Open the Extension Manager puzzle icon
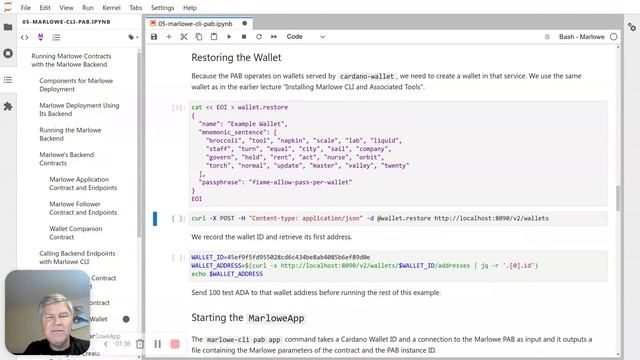Screen dimensions: 640x360 pyautogui.click(x=8, y=107)
